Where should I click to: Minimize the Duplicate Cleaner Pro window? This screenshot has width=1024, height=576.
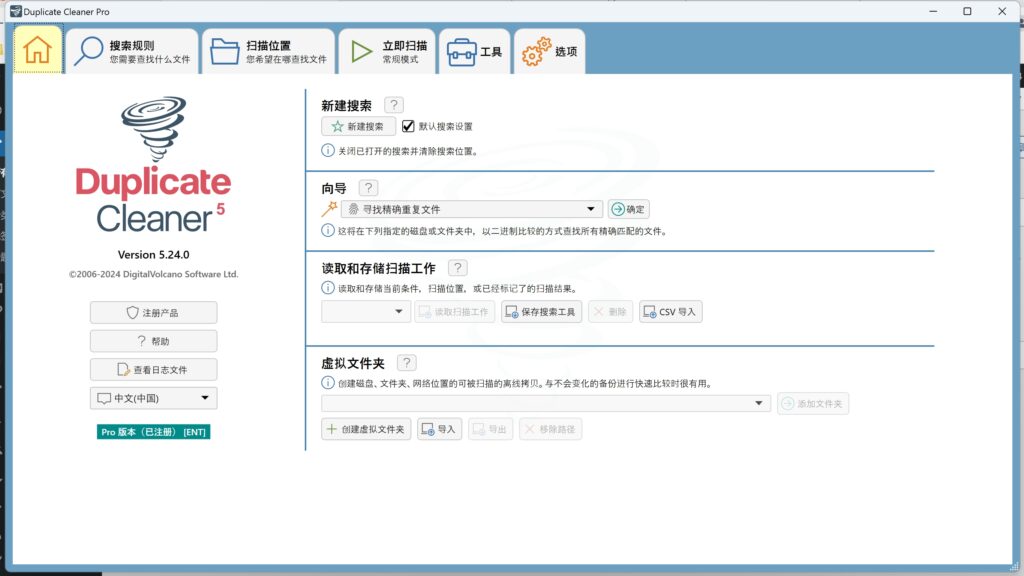tap(933, 11)
